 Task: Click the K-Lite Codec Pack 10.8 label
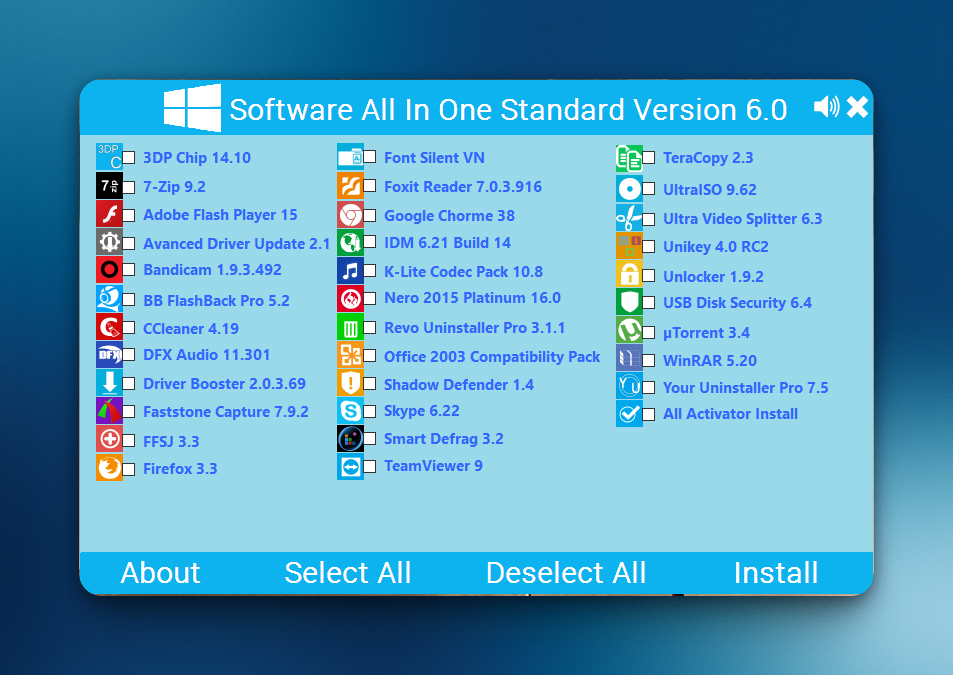pos(463,272)
